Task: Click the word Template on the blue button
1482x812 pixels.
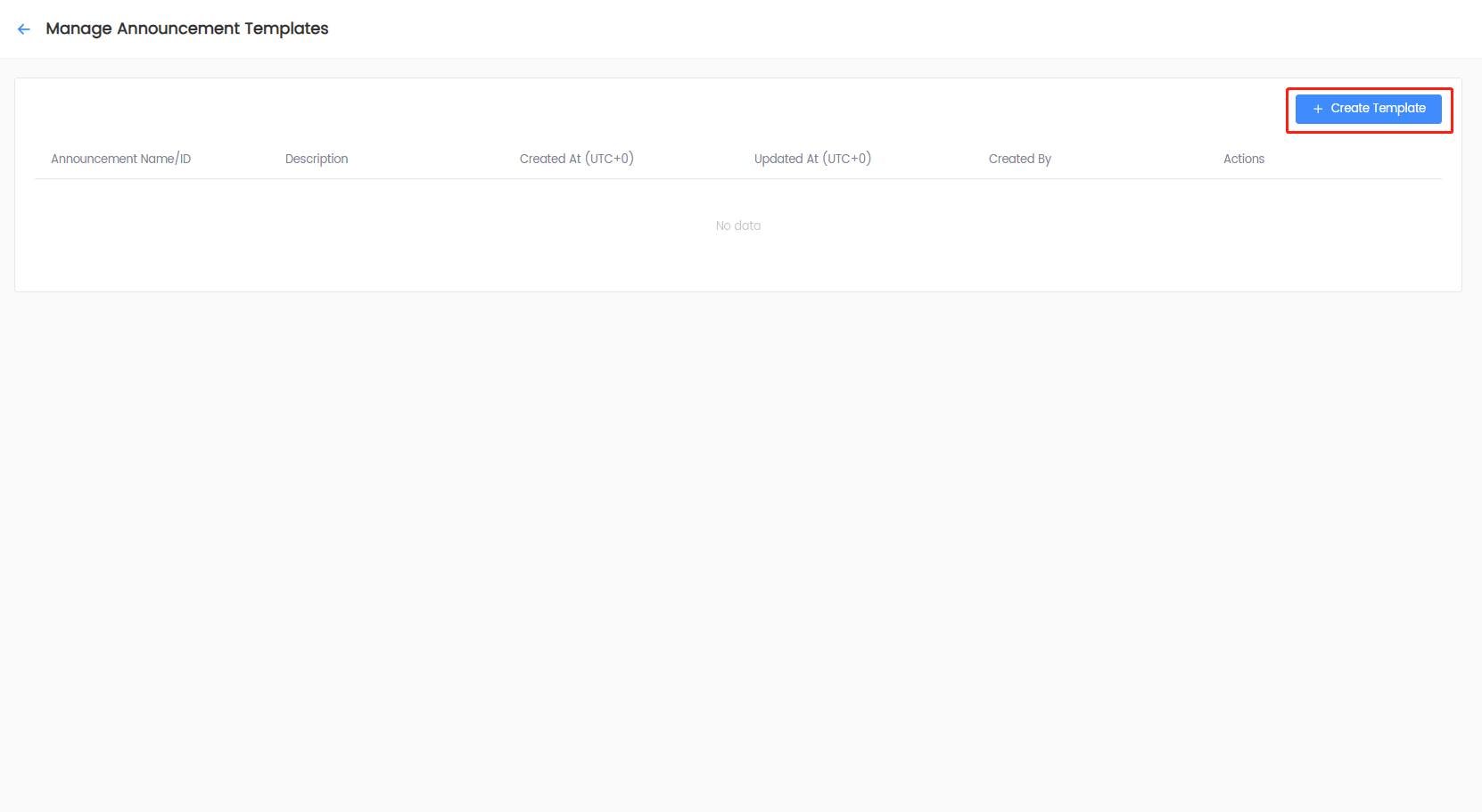Action: point(1398,108)
